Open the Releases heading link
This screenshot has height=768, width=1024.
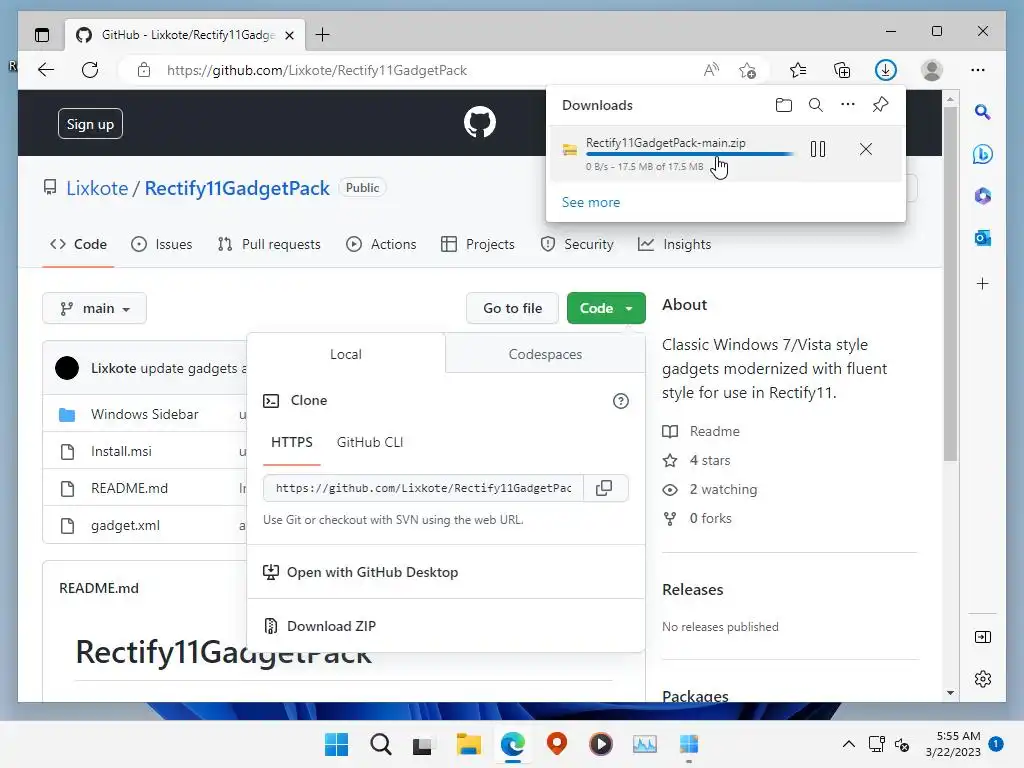[692, 590]
